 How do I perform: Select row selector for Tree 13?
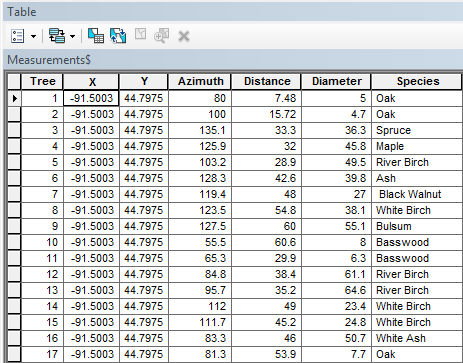pos(14,290)
